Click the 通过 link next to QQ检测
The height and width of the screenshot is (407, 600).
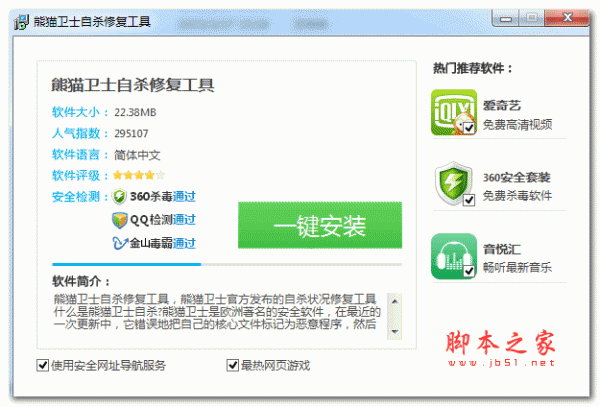pyautogui.click(x=184, y=220)
